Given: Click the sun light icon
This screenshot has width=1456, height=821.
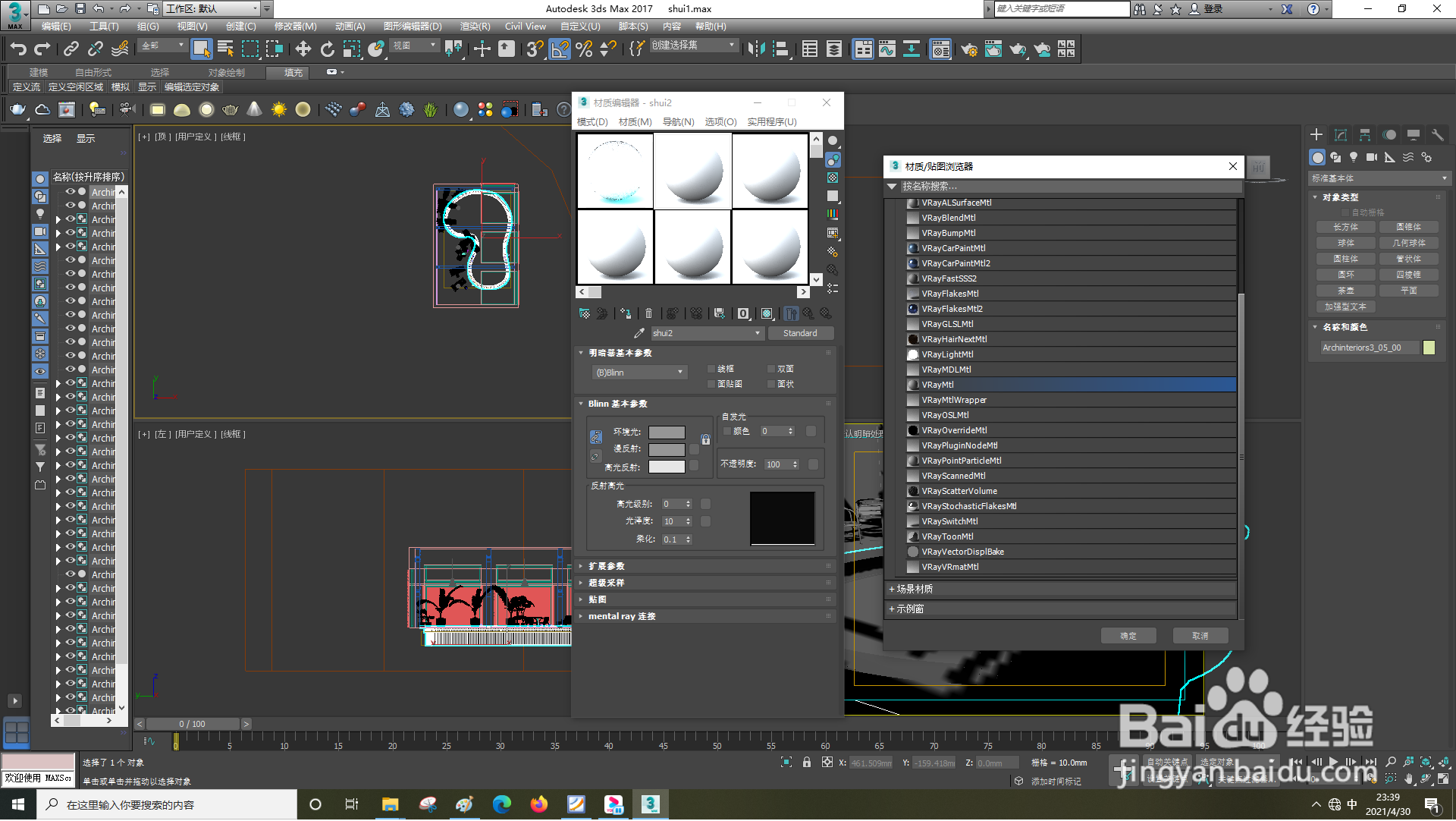Looking at the screenshot, I should coord(279,110).
